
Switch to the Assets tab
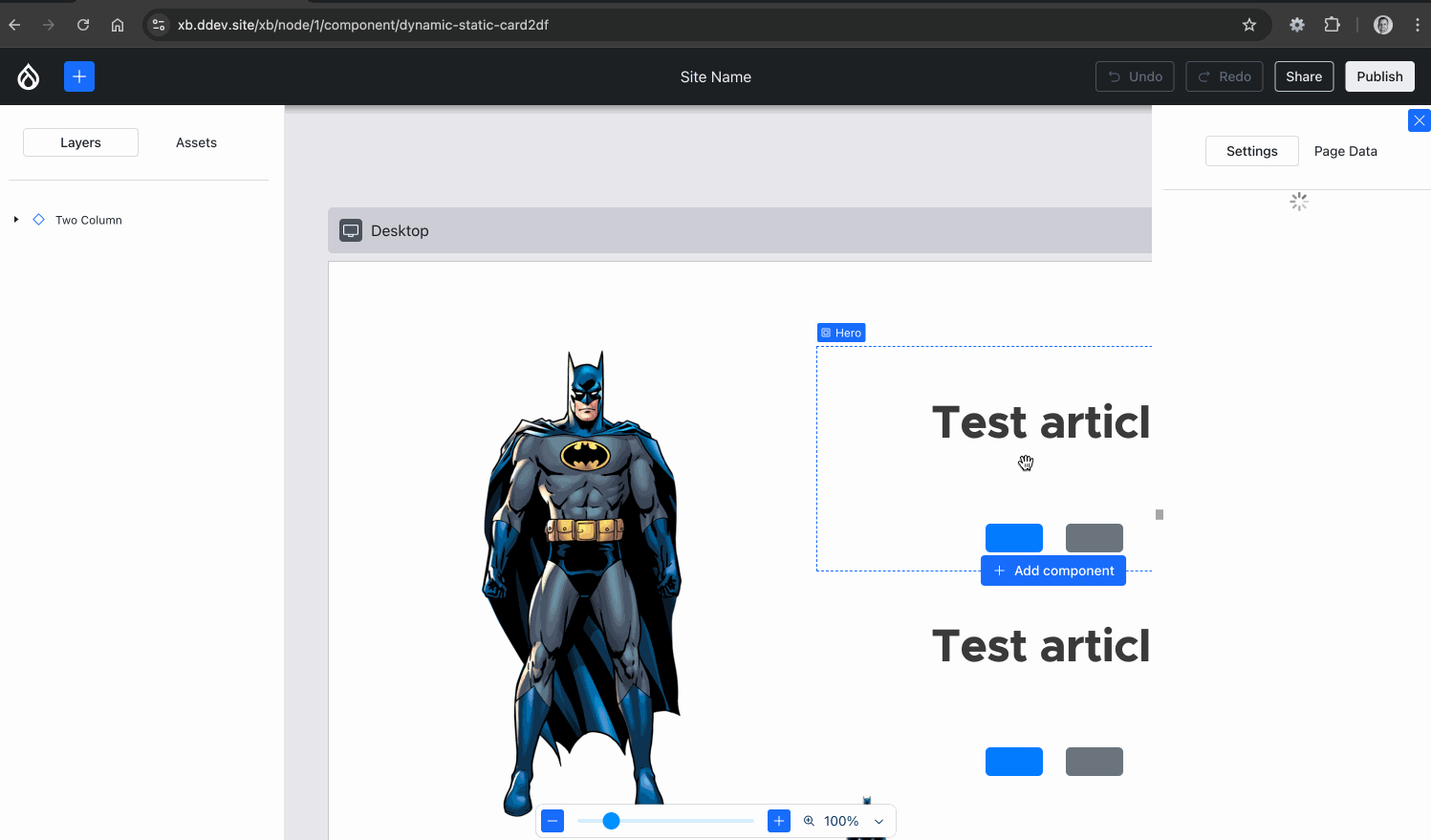coord(196,142)
